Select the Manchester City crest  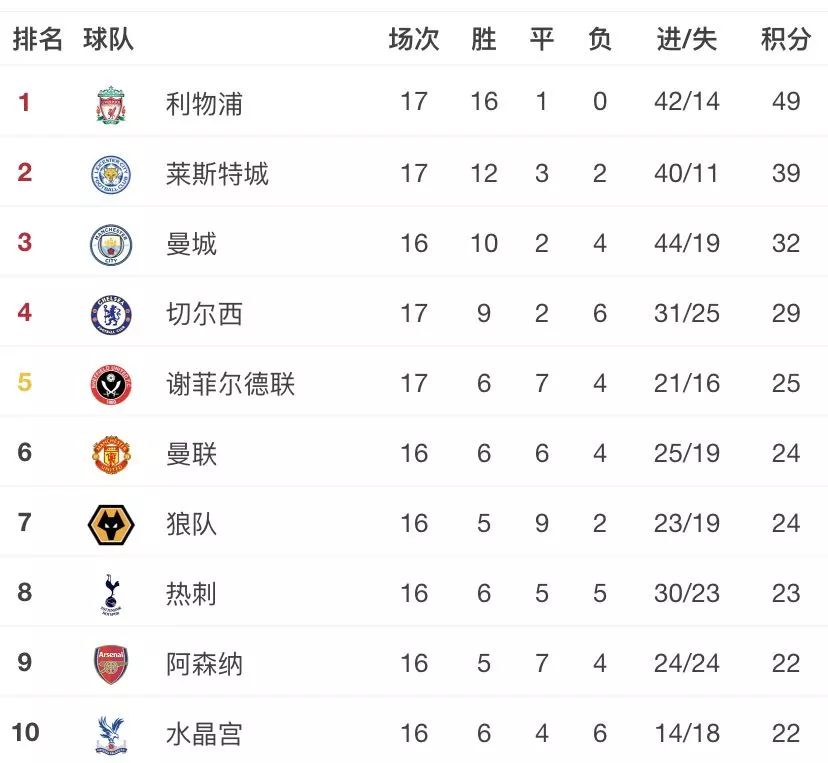pyautogui.click(x=111, y=244)
